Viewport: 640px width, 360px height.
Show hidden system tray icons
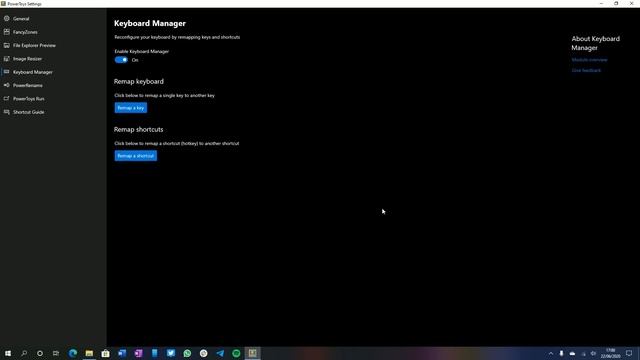pos(551,353)
